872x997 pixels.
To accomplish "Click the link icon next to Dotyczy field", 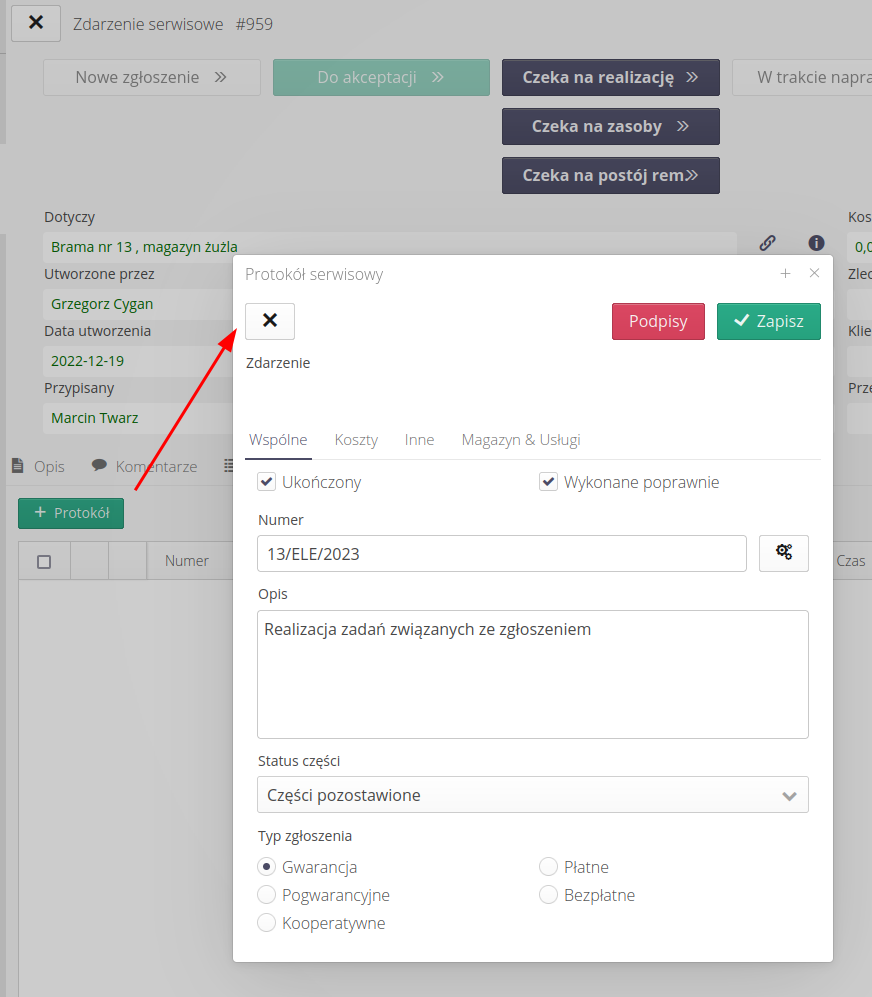I will [767, 243].
